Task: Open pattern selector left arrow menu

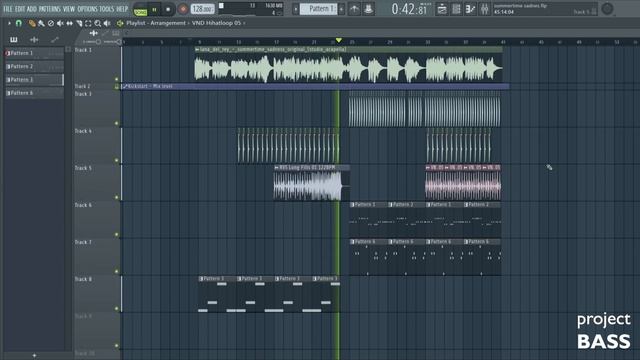Action: click(296, 9)
